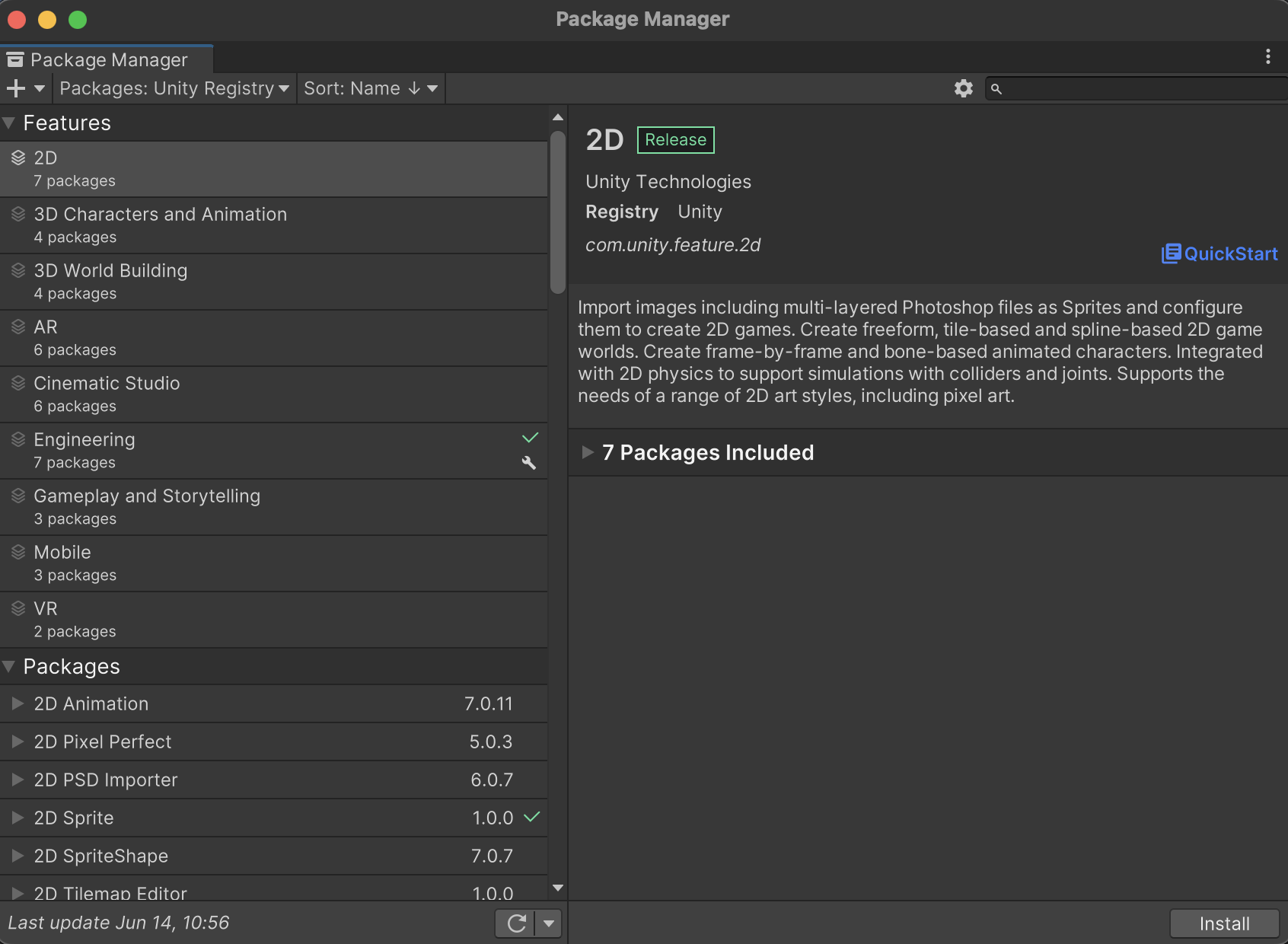
Task: Open the three-dot window options menu
Action: click(x=1267, y=56)
